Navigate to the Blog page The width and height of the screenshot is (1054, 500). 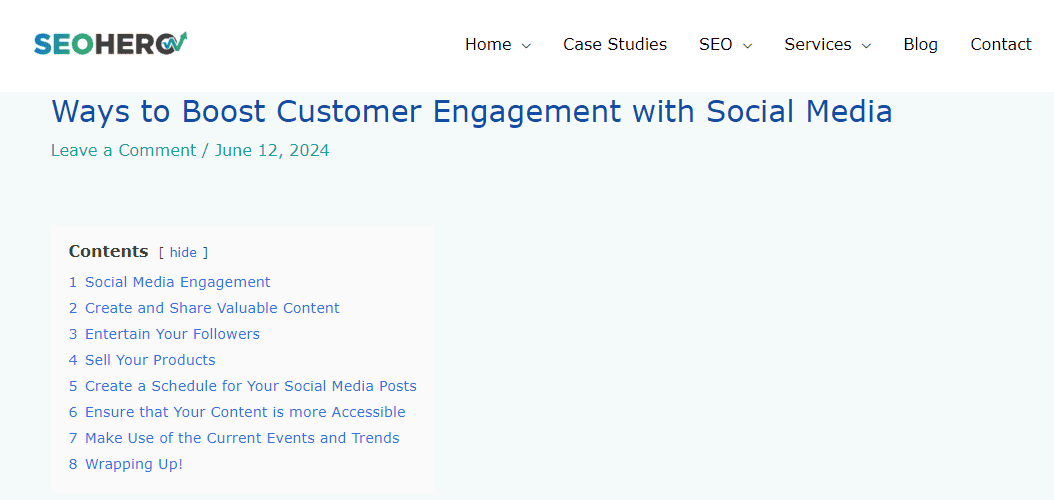[920, 44]
